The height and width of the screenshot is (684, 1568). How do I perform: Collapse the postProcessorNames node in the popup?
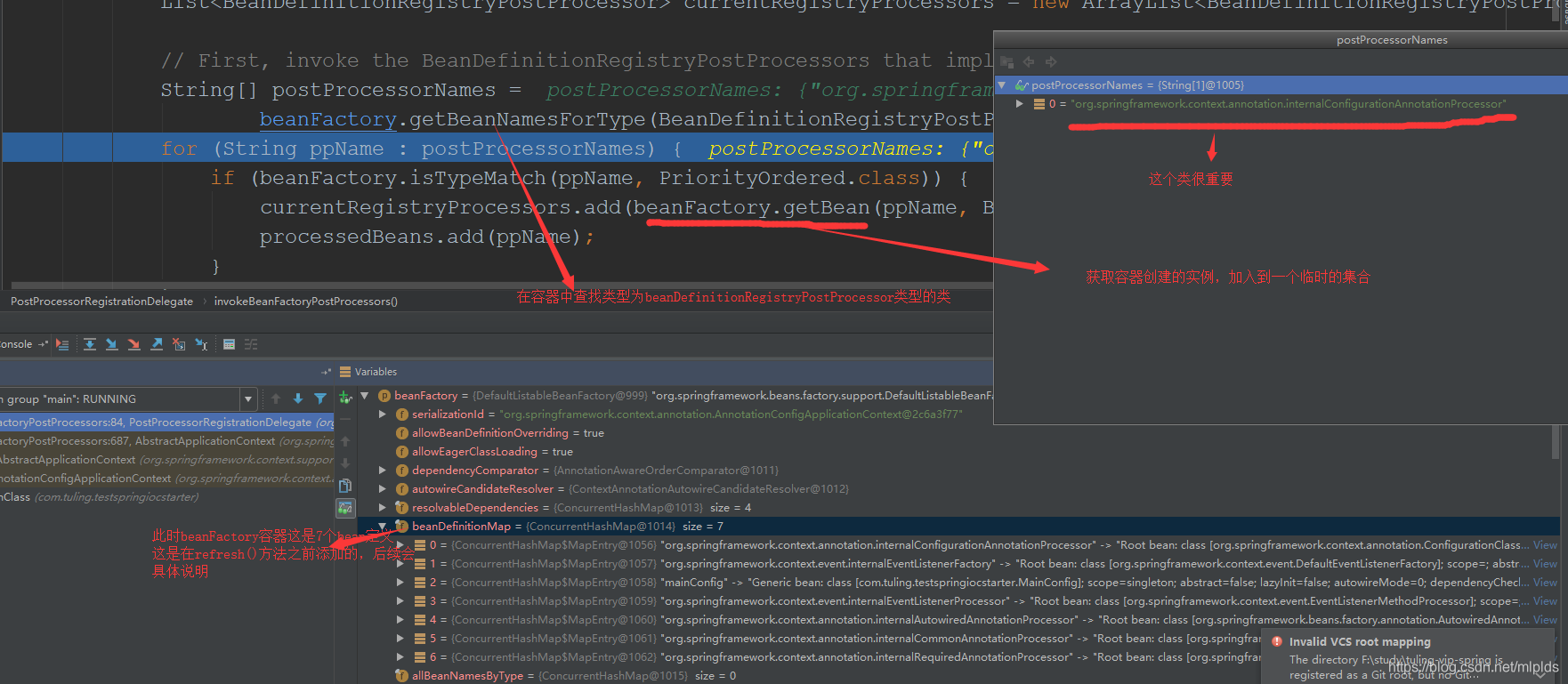point(1002,85)
